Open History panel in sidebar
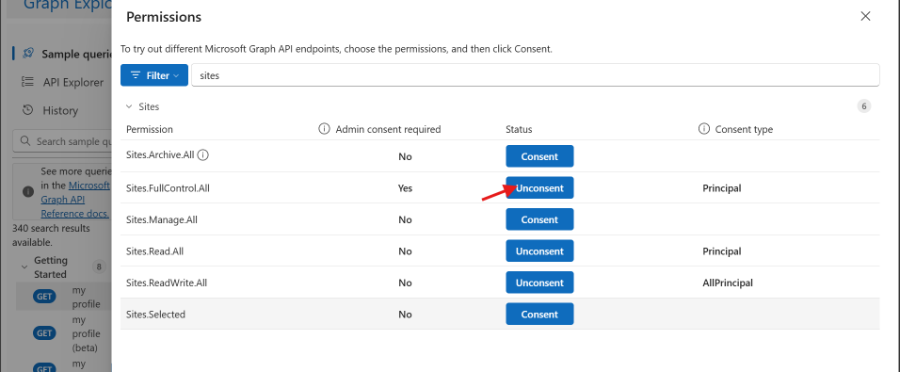The image size is (900, 372). pos(50,110)
